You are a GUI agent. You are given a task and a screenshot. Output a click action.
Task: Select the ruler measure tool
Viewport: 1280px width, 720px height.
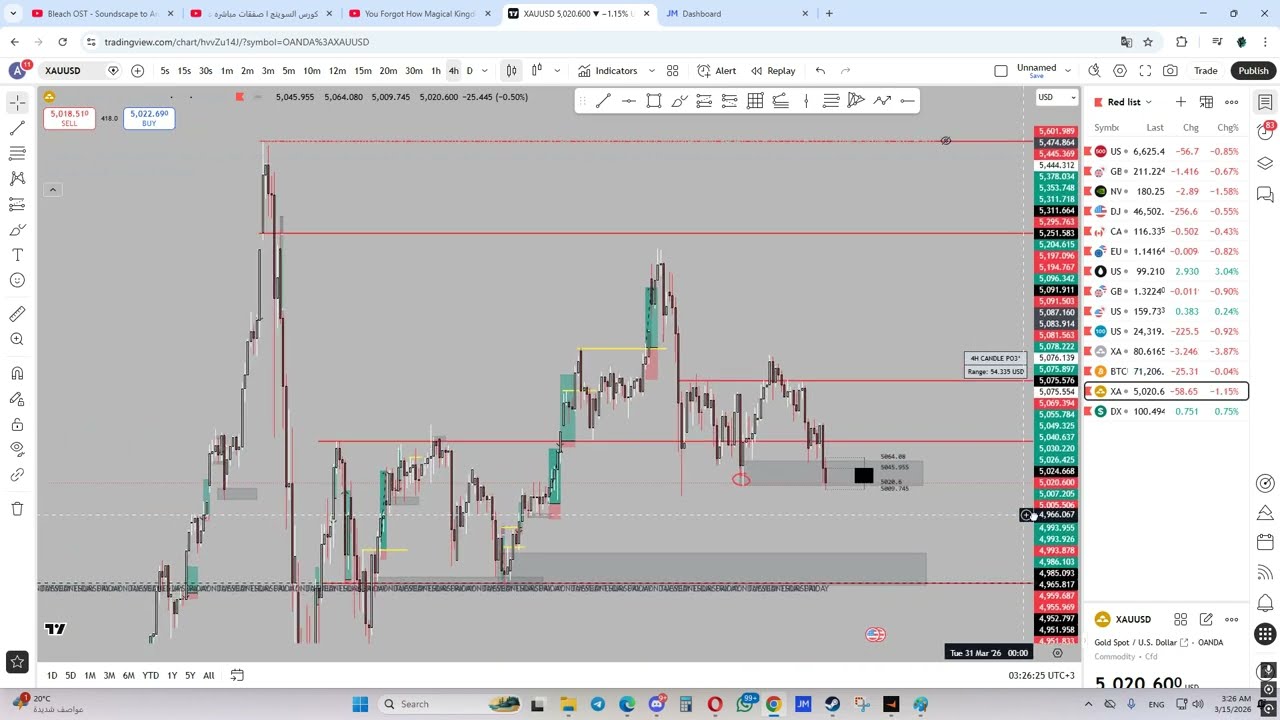pyautogui.click(x=17, y=314)
